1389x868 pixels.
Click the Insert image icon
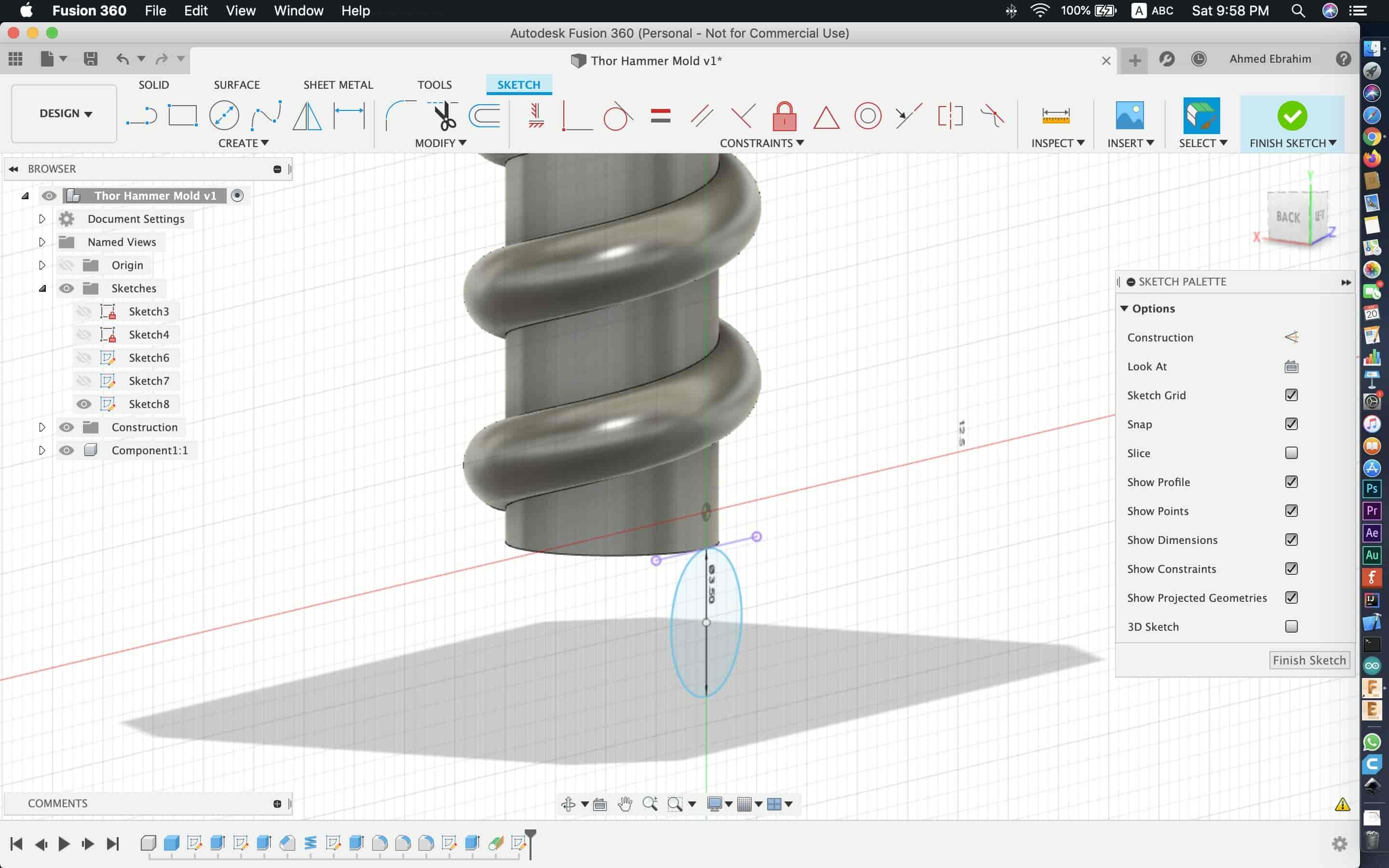(1129, 115)
